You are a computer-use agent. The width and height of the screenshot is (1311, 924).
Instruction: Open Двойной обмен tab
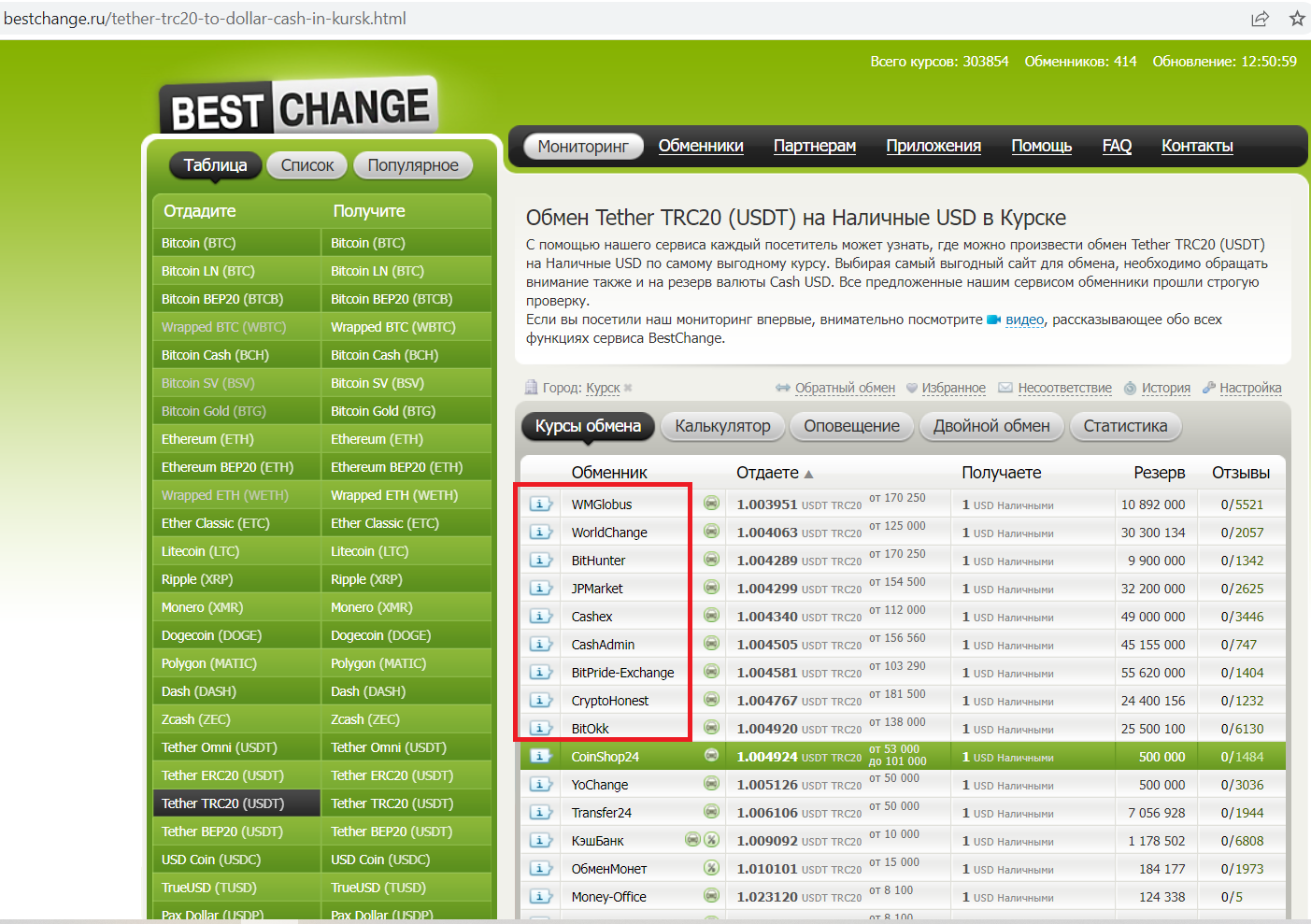coord(991,426)
